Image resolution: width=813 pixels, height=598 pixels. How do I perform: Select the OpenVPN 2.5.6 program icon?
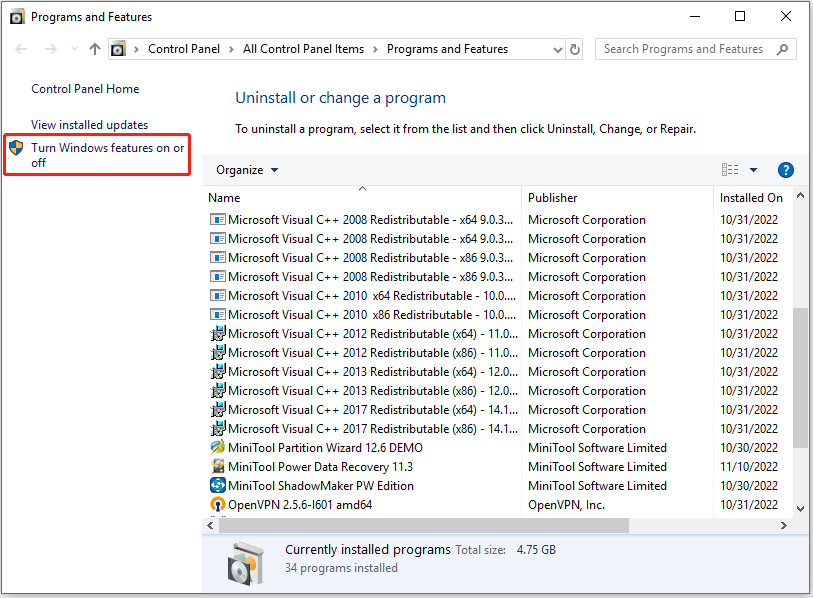tap(217, 504)
